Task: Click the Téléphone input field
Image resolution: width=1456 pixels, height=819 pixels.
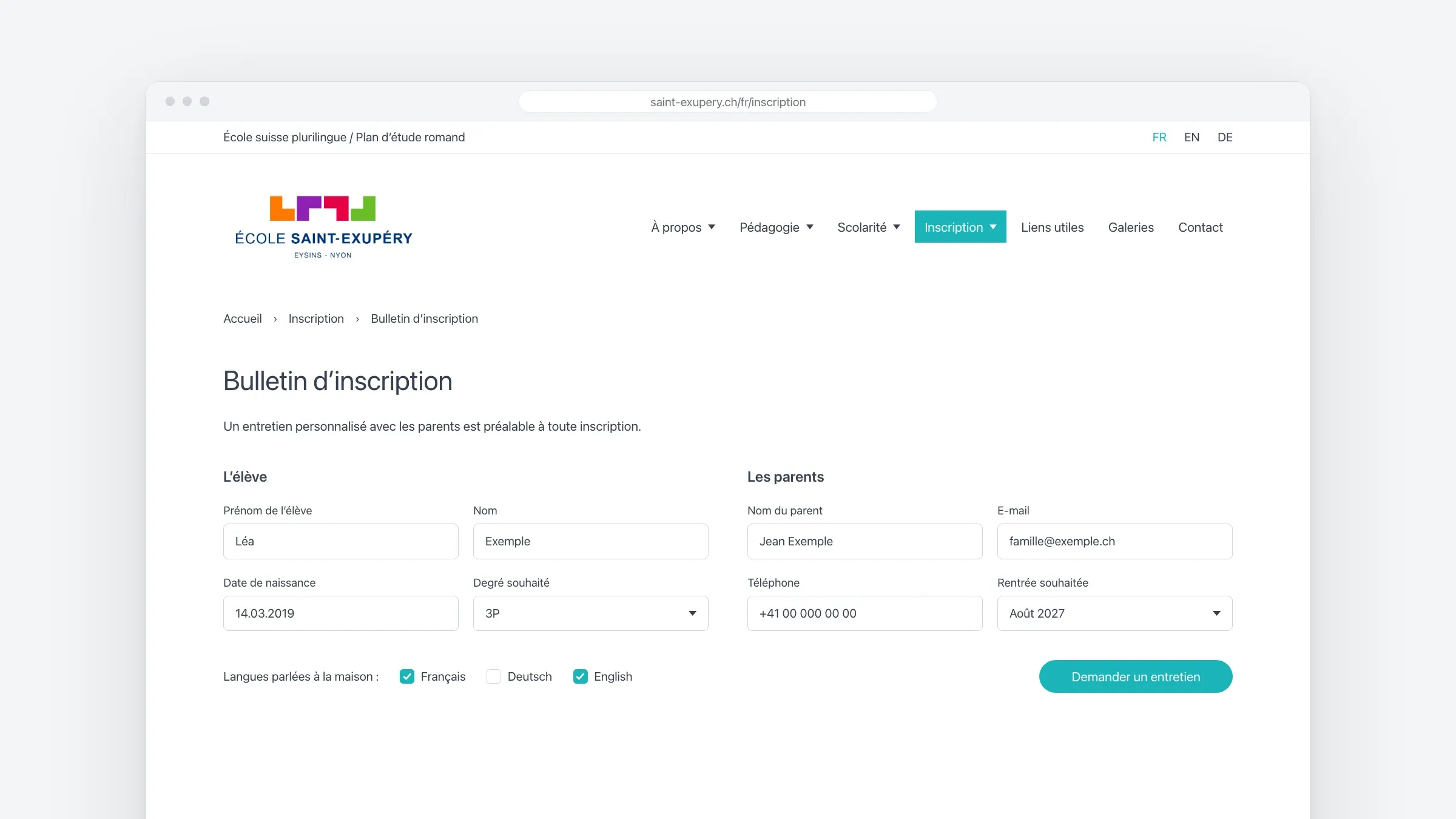Action: [864, 613]
